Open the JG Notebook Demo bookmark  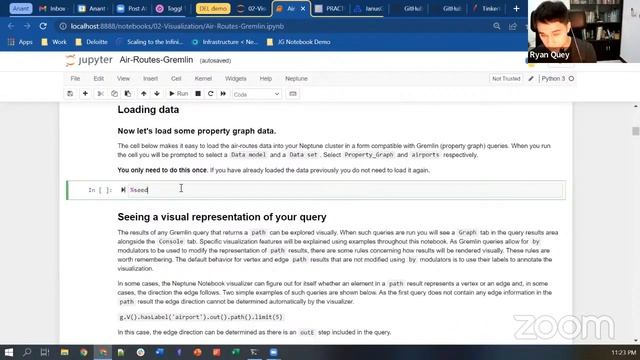pyautogui.click(x=298, y=42)
